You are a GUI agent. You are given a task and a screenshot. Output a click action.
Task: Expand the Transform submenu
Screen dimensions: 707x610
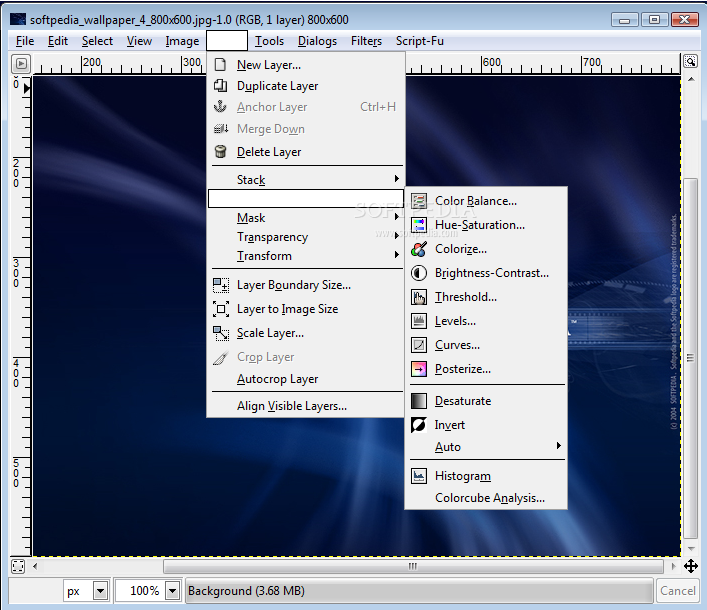[305, 256]
